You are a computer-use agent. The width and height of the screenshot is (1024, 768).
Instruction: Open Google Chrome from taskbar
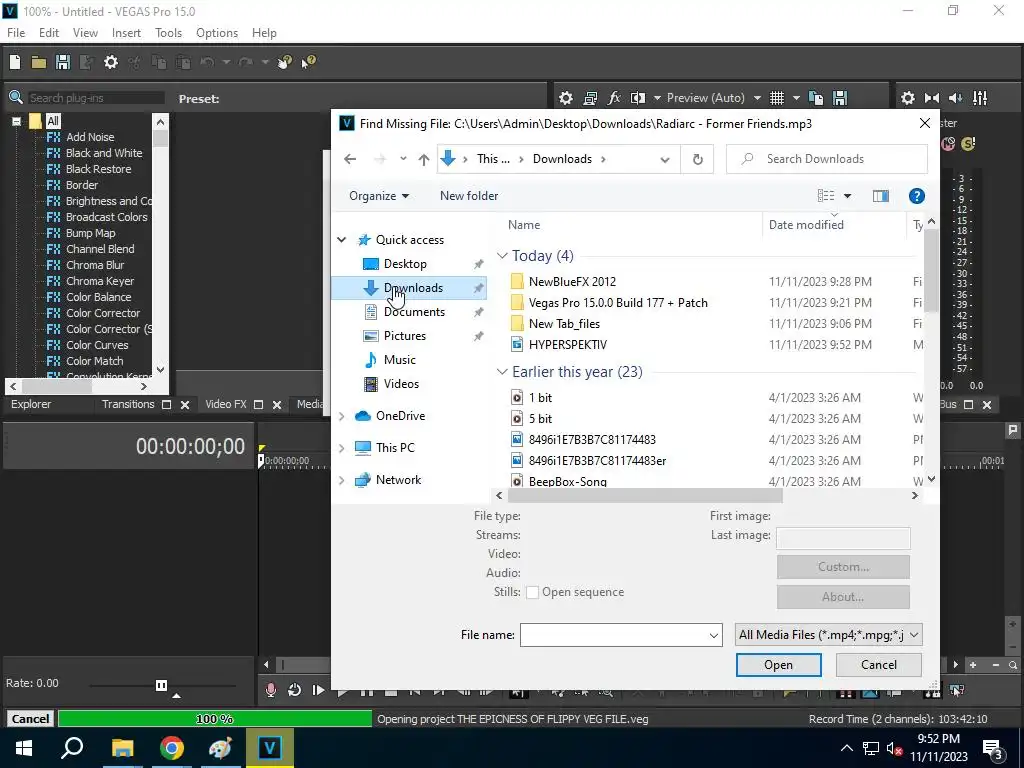point(172,748)
